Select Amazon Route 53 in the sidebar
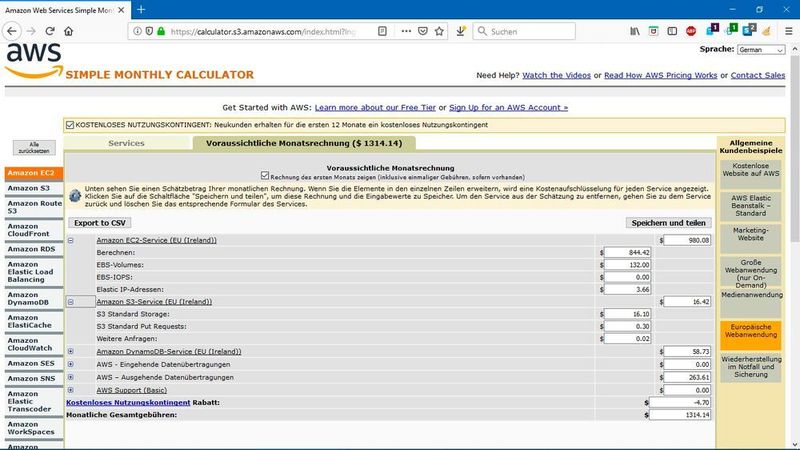800x450 pixels. click(34, 207)
